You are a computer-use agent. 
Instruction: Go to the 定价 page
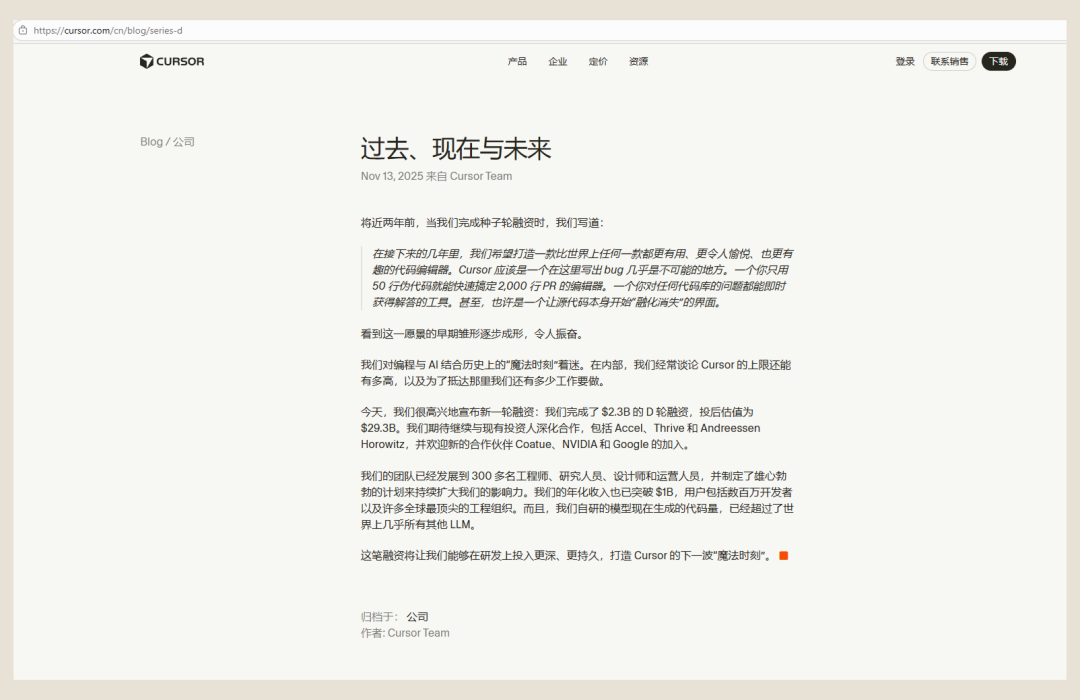coord(598,62)
